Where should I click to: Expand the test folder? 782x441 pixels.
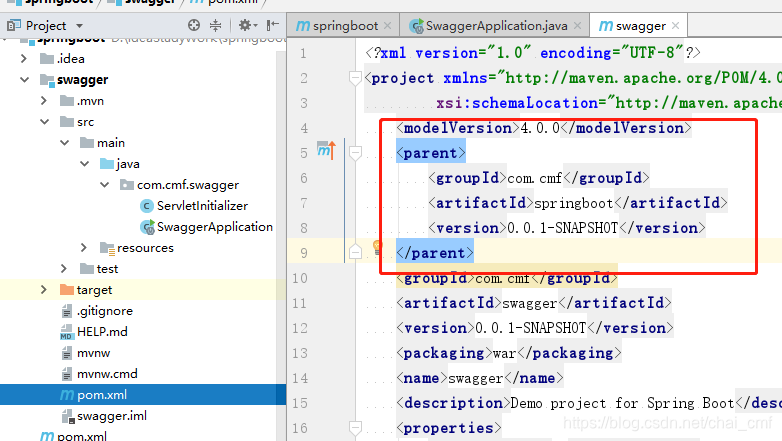point(64,268)
